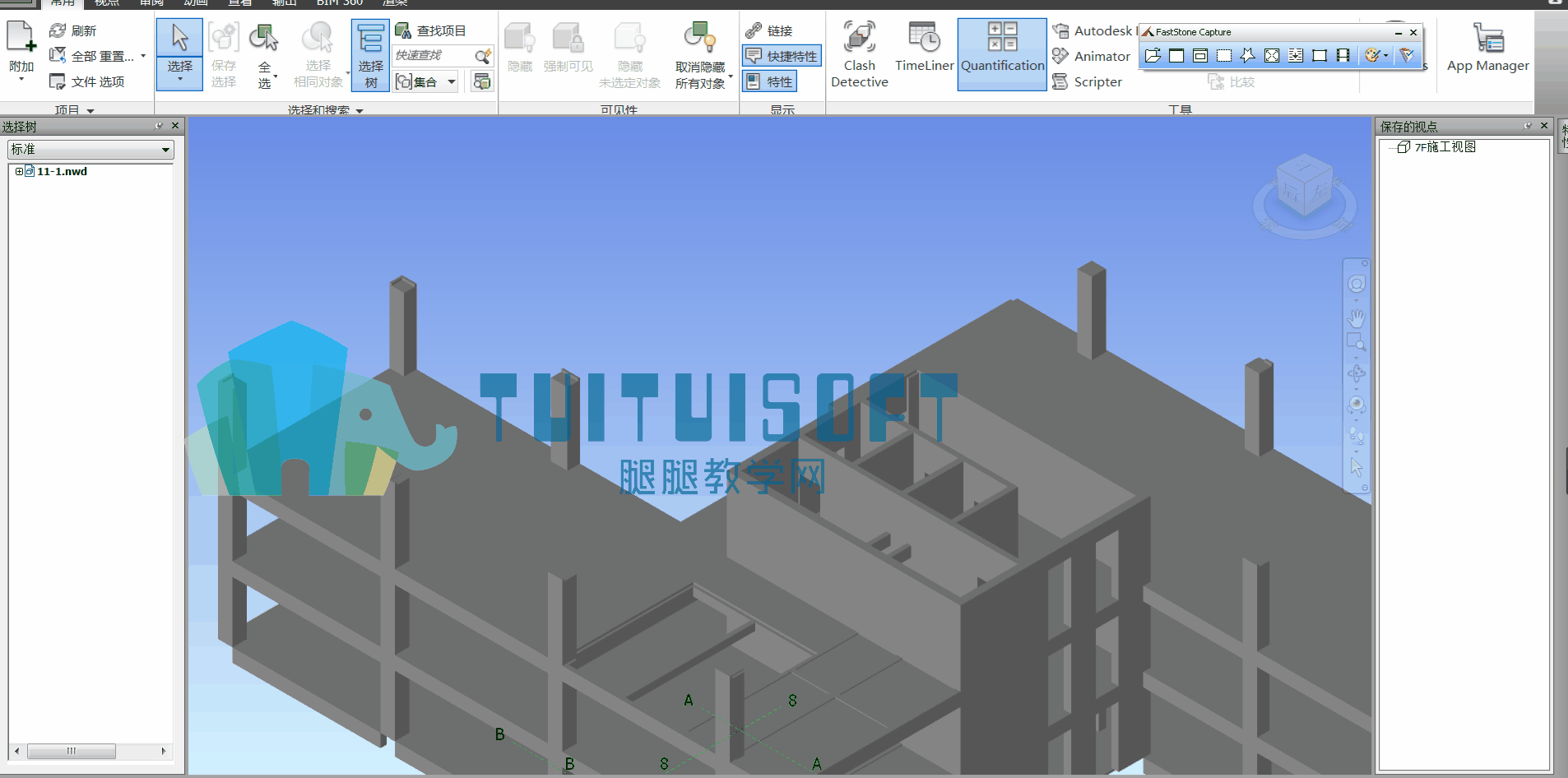
Task: Expand the Select All (全选) dropdown arrow
Action: 275,79
